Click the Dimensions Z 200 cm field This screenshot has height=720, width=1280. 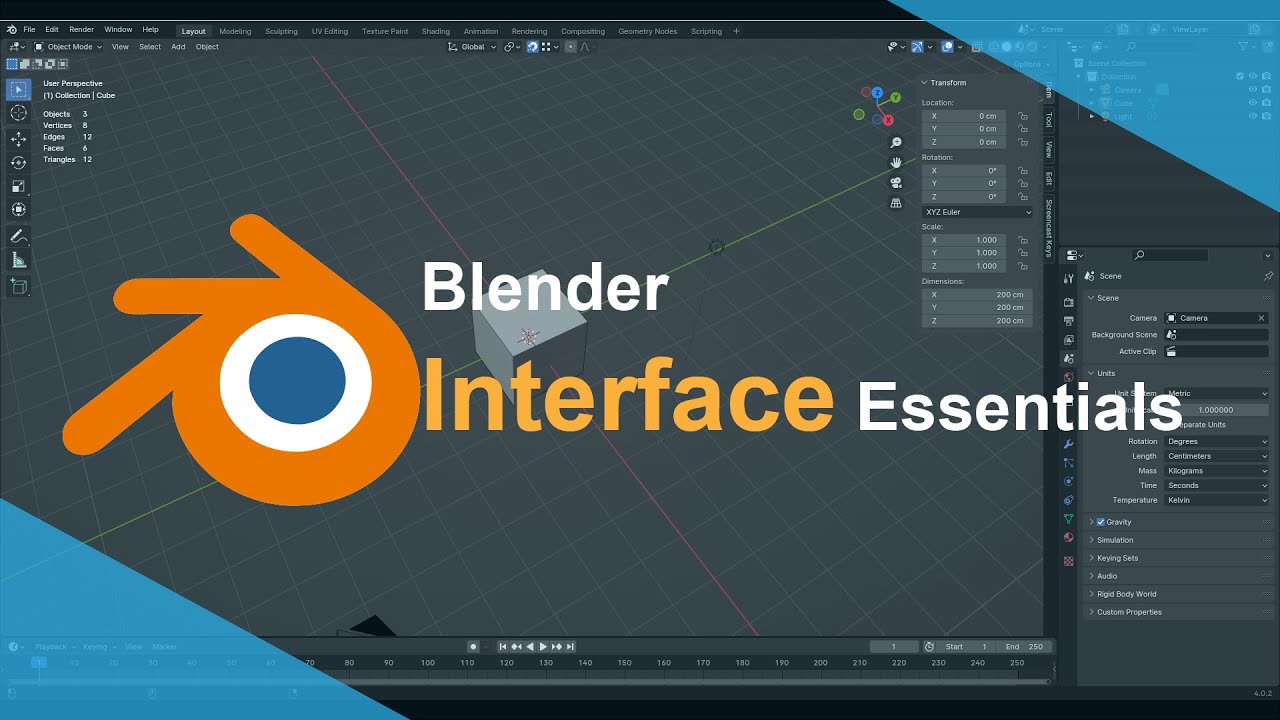(x=976, y=320)
